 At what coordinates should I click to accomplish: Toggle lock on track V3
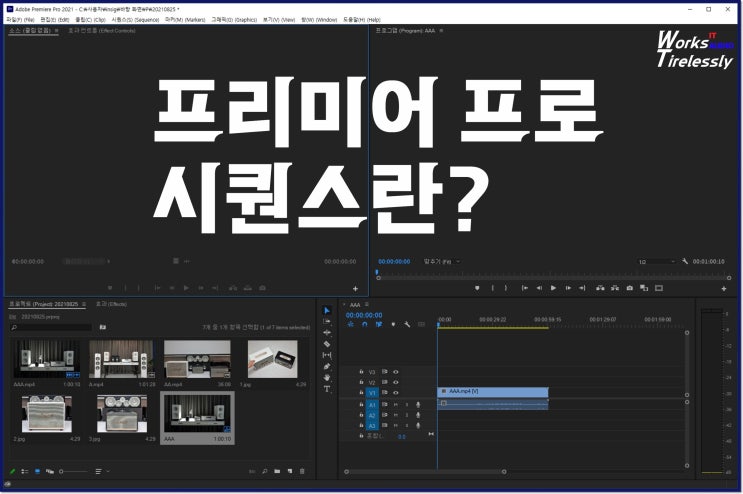click(x=361, y=372)
